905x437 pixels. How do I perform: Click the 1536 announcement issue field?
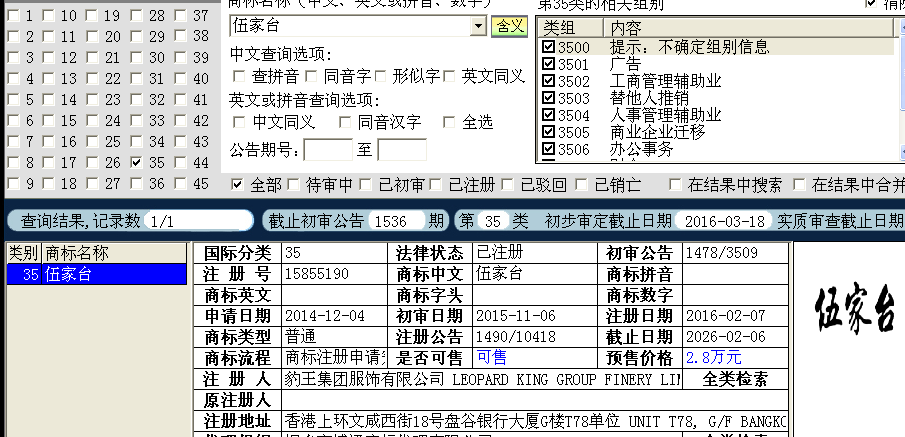[x=397, y=221]
